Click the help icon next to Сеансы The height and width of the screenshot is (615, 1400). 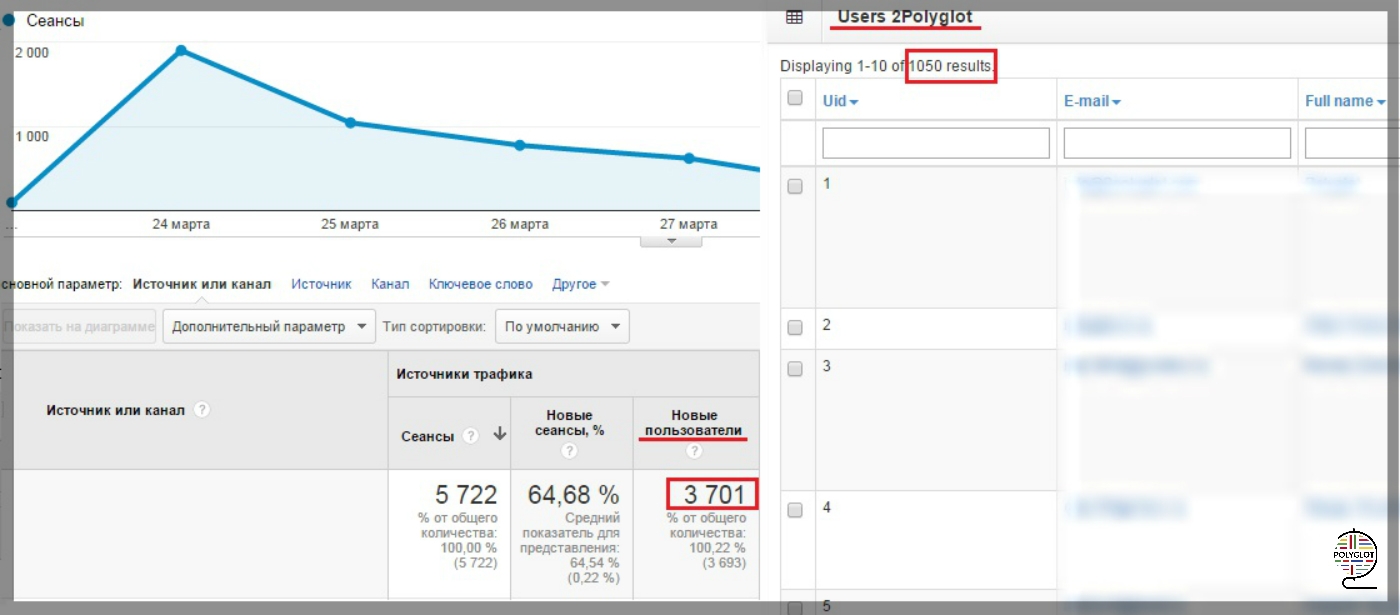(471, 436)
